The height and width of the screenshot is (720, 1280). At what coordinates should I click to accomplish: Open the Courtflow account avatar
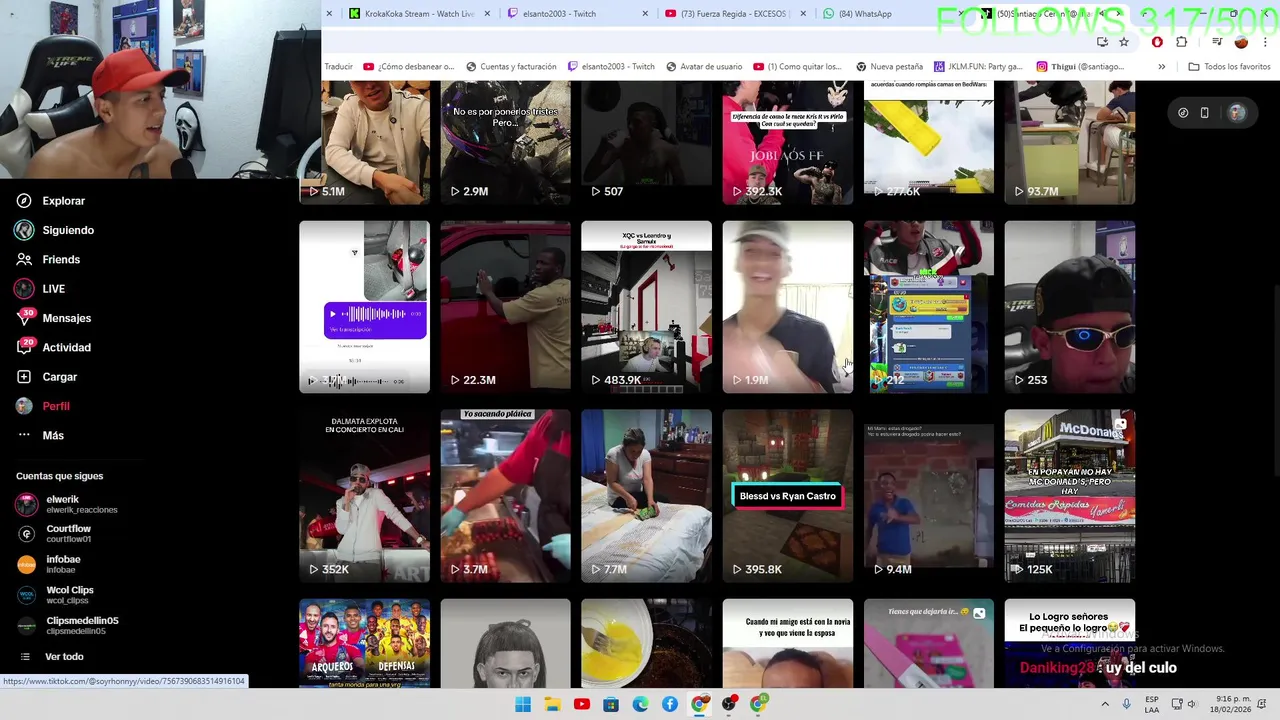click(x=27, y=534)
